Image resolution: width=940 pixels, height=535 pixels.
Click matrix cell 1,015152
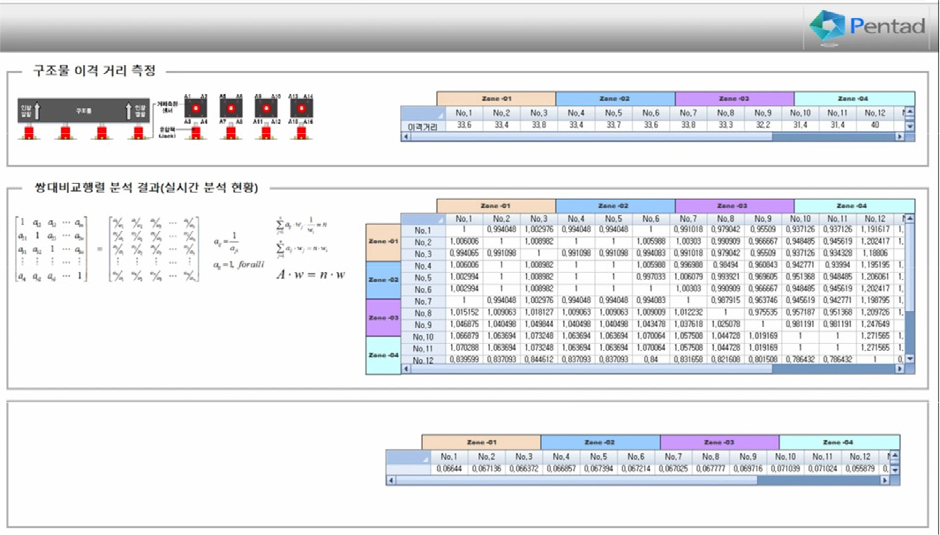click(463, 312)
